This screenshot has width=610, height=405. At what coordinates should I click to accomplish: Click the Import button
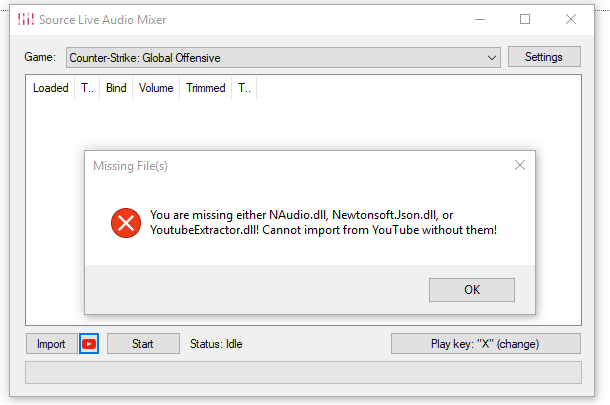point(51,344)
